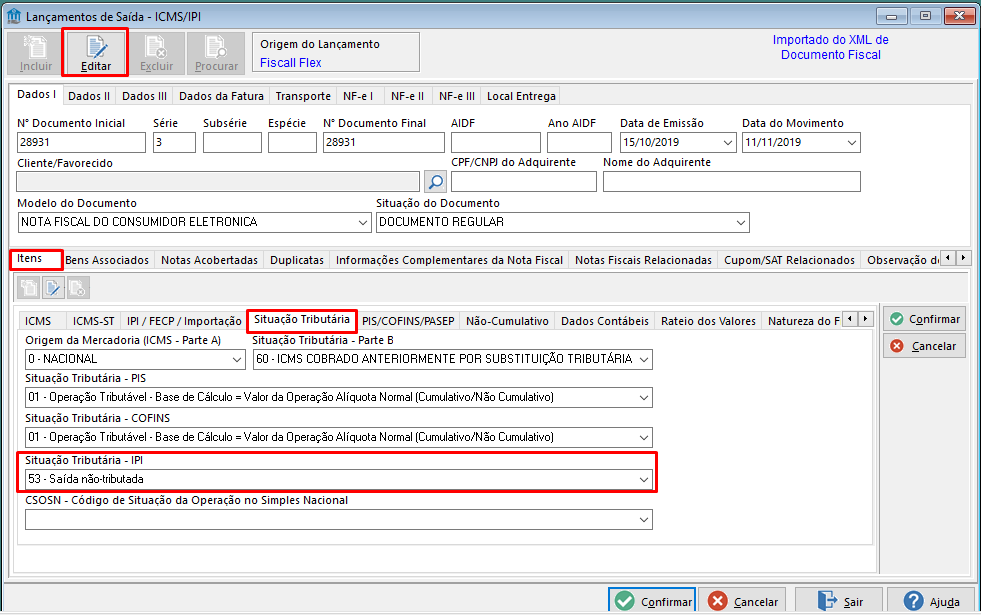Image resolution: width=981 pixels, height=615 pixels.
Task: Open the Local Entrega tab
Action: click(x=521, y=96)
